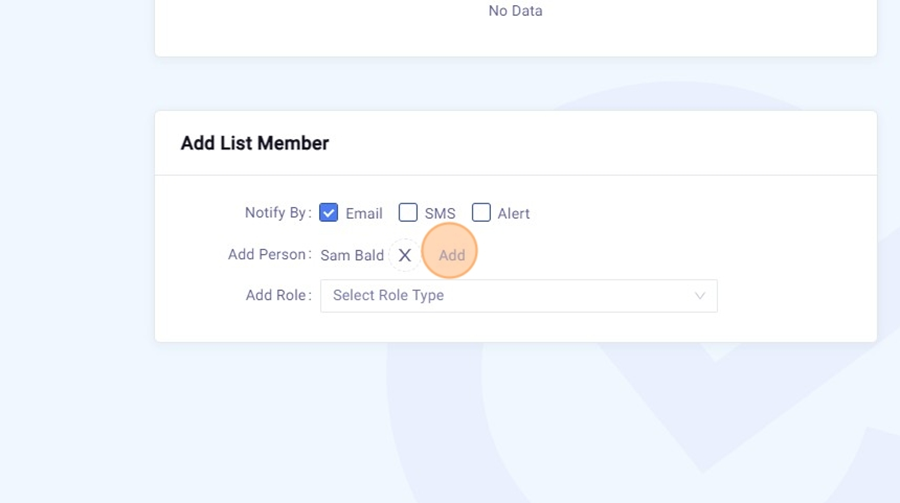Click the Notify By field label
Viewport: 900px width, 503px height.
278,213
